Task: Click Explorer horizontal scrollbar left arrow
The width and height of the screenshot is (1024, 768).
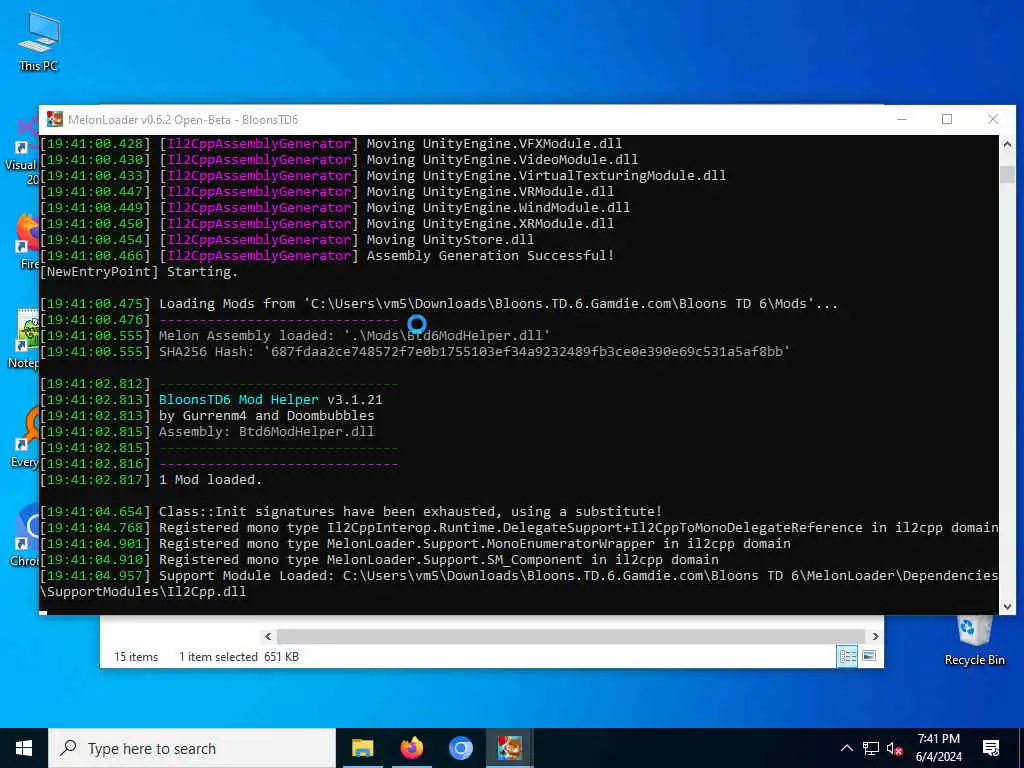Action: (x=268, y=636)
